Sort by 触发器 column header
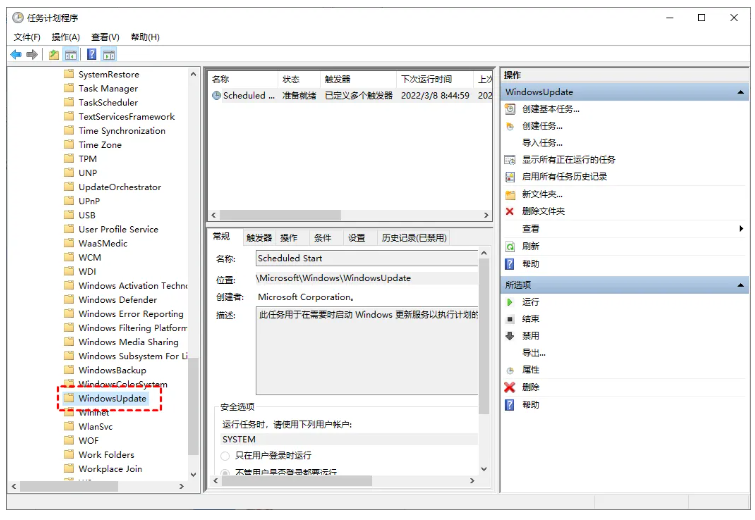The image size is (755, 520). pyautogui.click(x=358, y=79)
